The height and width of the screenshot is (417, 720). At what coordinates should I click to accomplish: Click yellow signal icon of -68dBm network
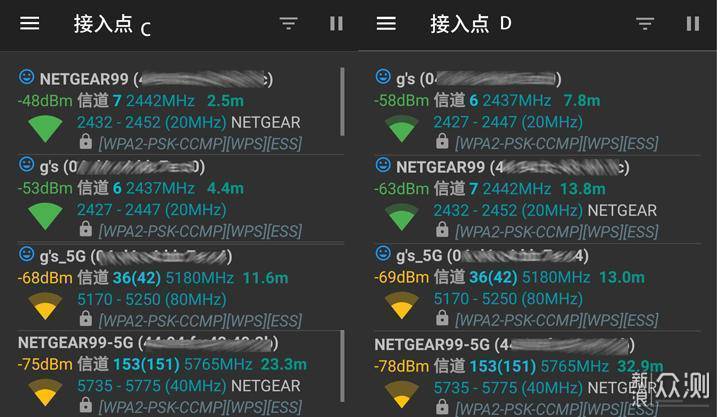tap(45, 306)
